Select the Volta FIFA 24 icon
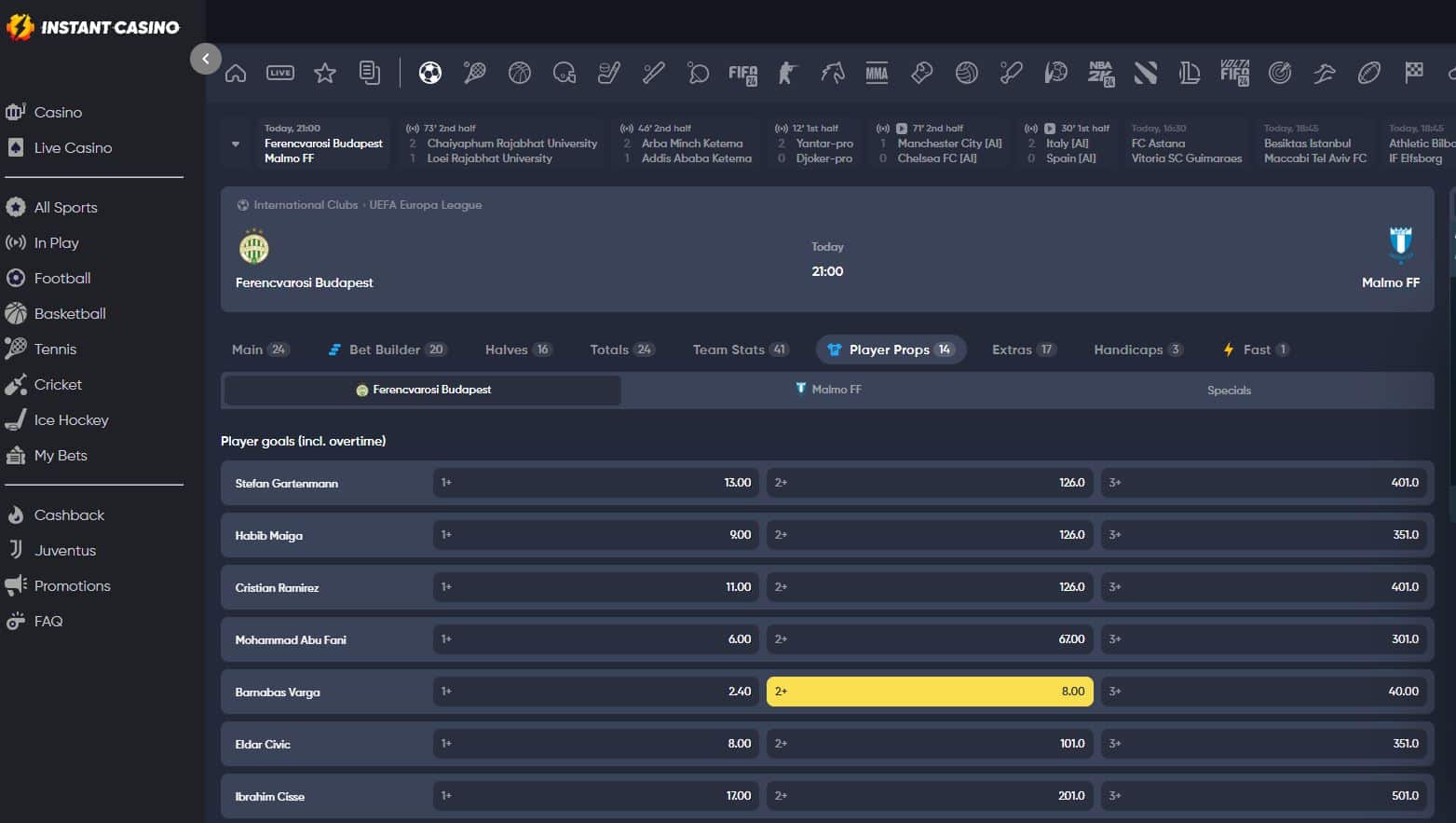Image resolution: width=1456 pixels, height=823 pixels. coord(1234,73)
